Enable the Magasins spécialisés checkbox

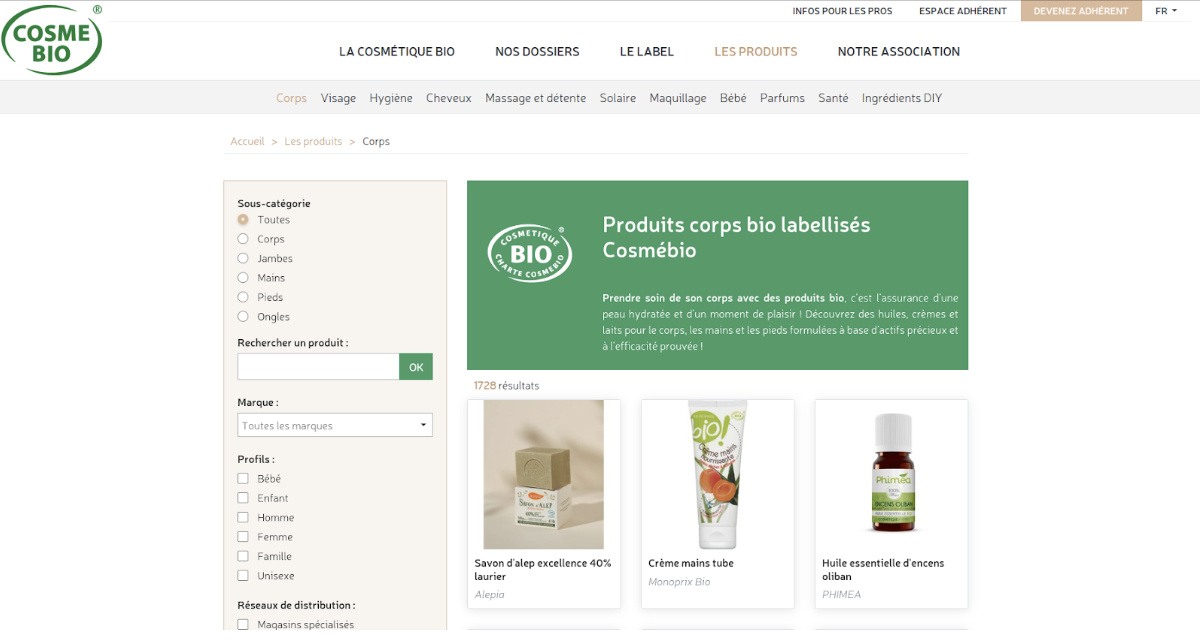click(x=243, y=624)
